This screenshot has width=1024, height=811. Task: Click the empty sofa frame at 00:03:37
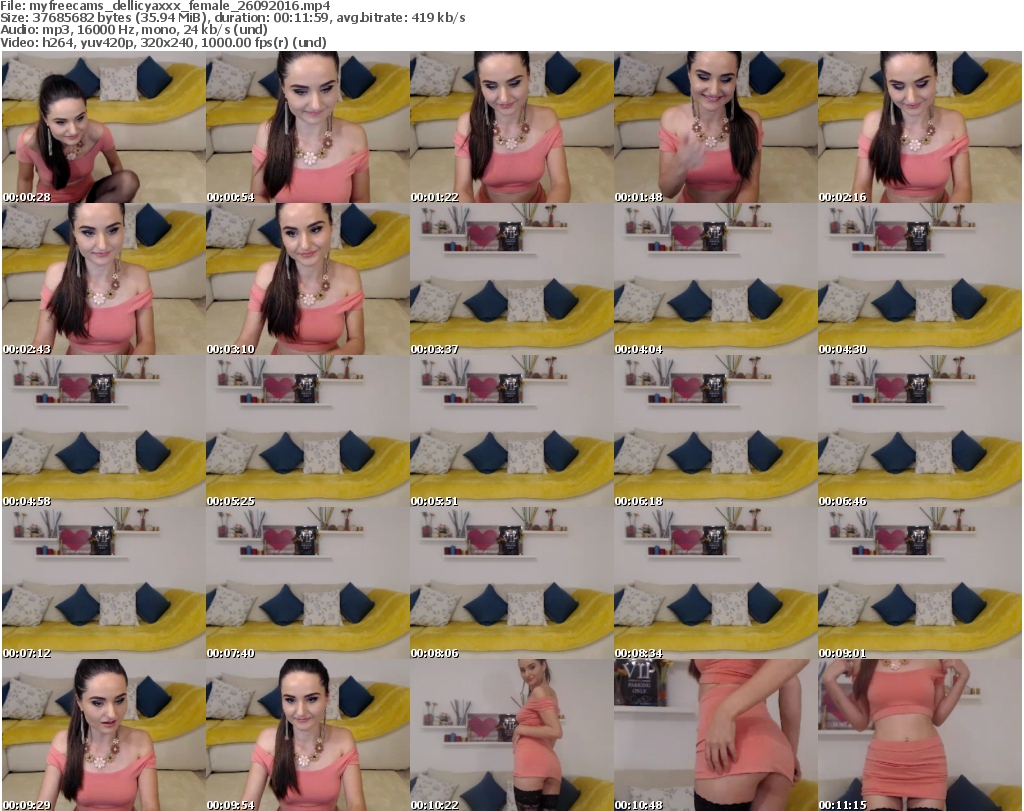[x=511, y=279]
